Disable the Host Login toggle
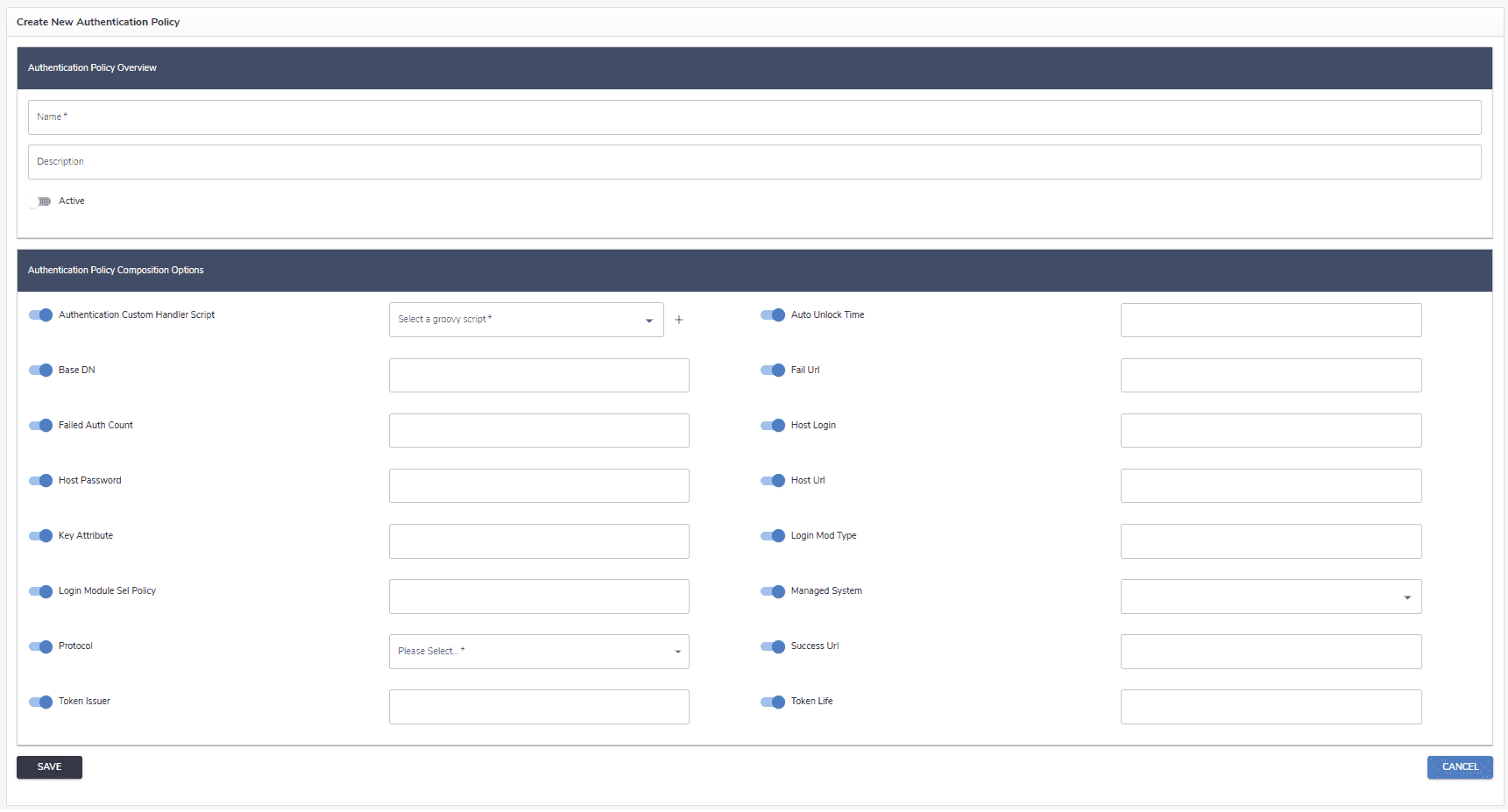Screen dimensions: 1508x812 pyautogui.click(x=773, y=426)
